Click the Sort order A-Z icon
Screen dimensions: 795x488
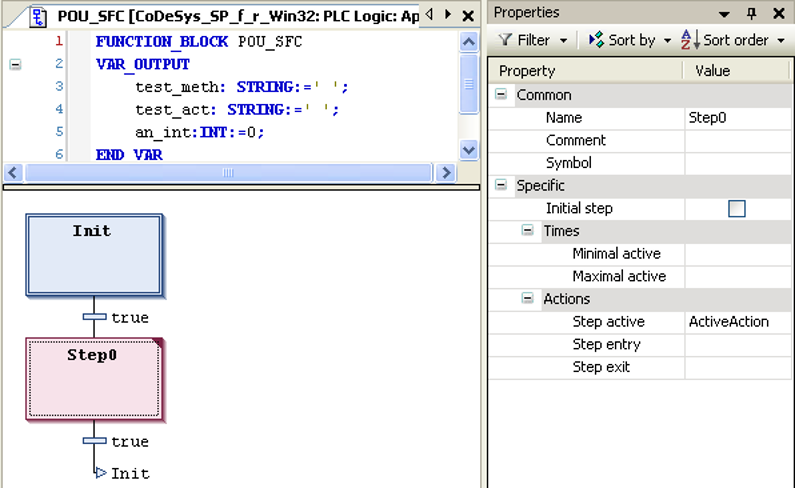tap(687, 40)
